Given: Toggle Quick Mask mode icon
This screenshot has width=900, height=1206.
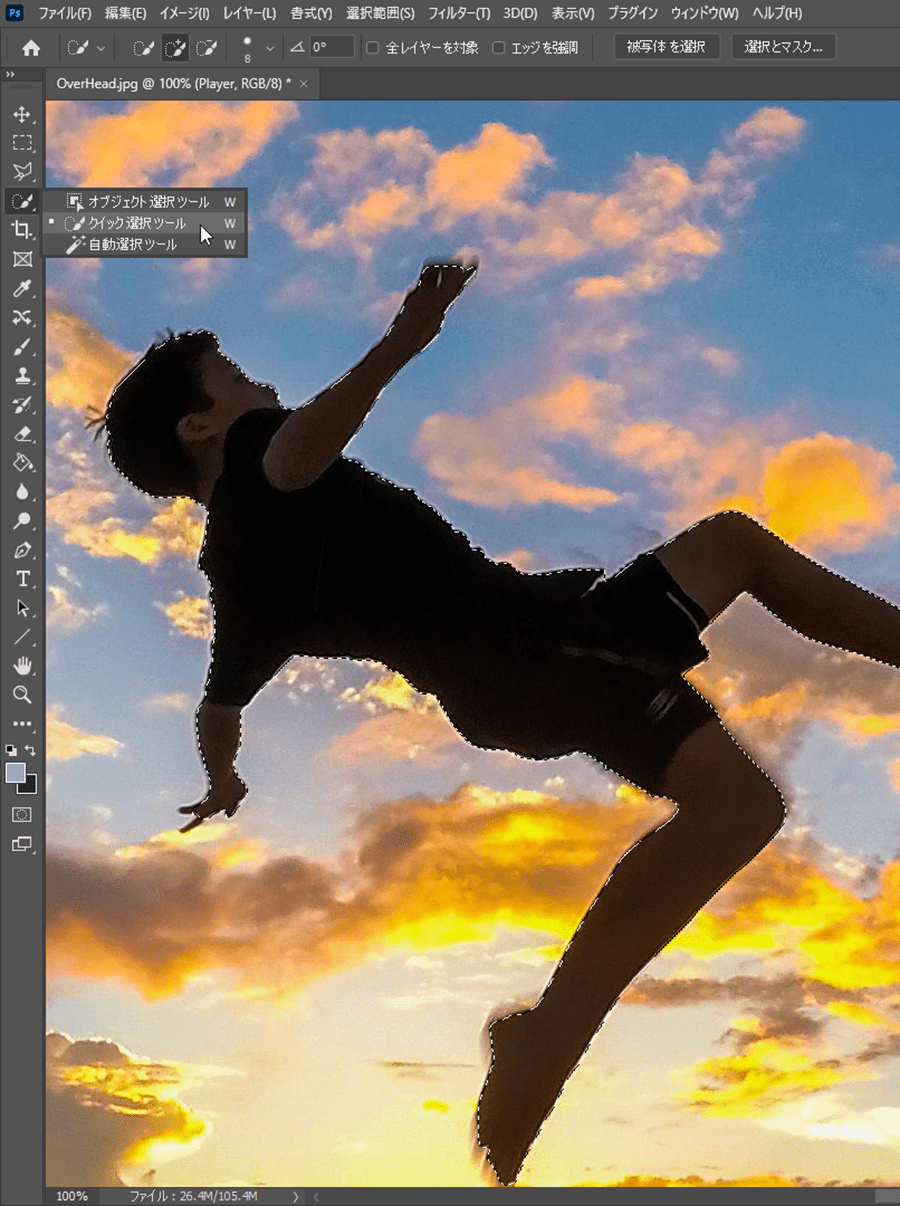Looking at the screenshot, I should click(22, 815).
